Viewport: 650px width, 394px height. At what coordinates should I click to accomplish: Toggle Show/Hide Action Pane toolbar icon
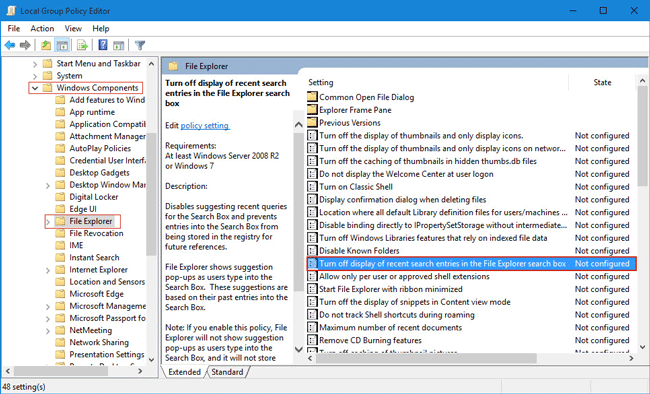tap(119, 45)
